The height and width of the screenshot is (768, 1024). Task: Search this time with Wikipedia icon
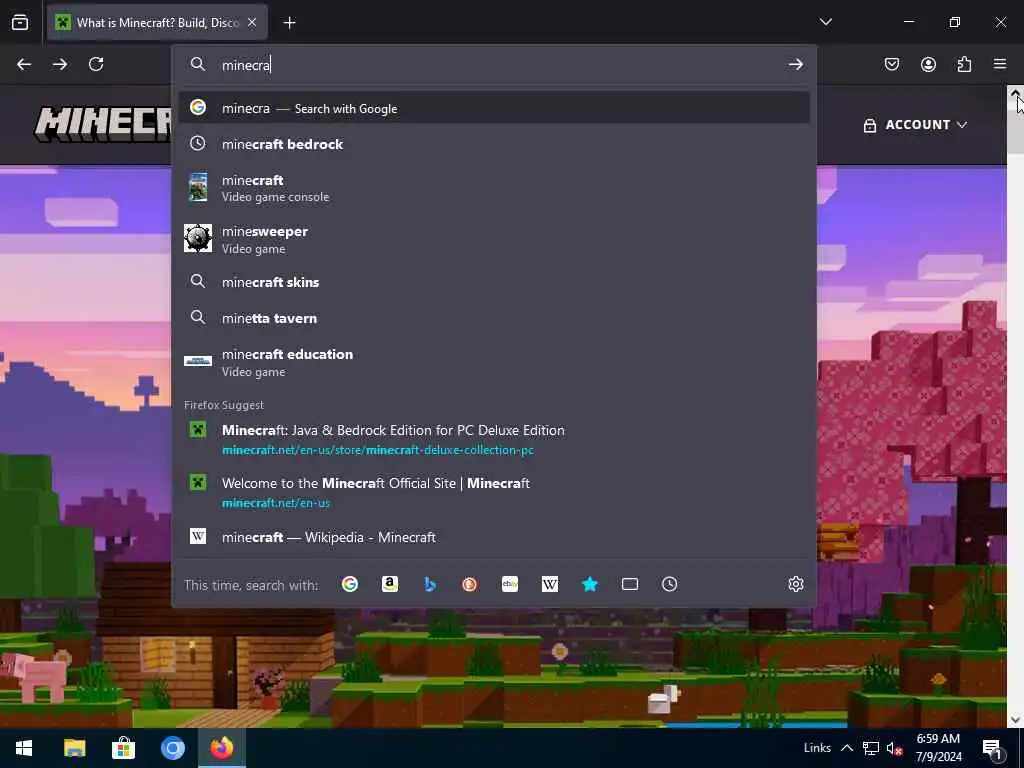pyautogui.click(x=550, y=584)
